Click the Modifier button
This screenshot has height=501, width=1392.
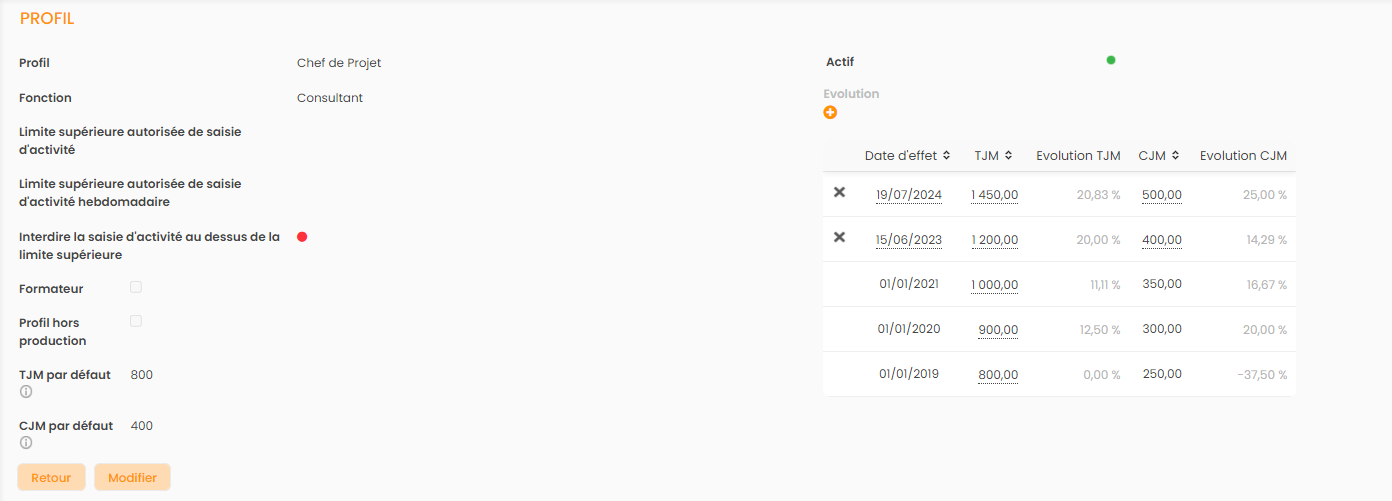point(132,477)
